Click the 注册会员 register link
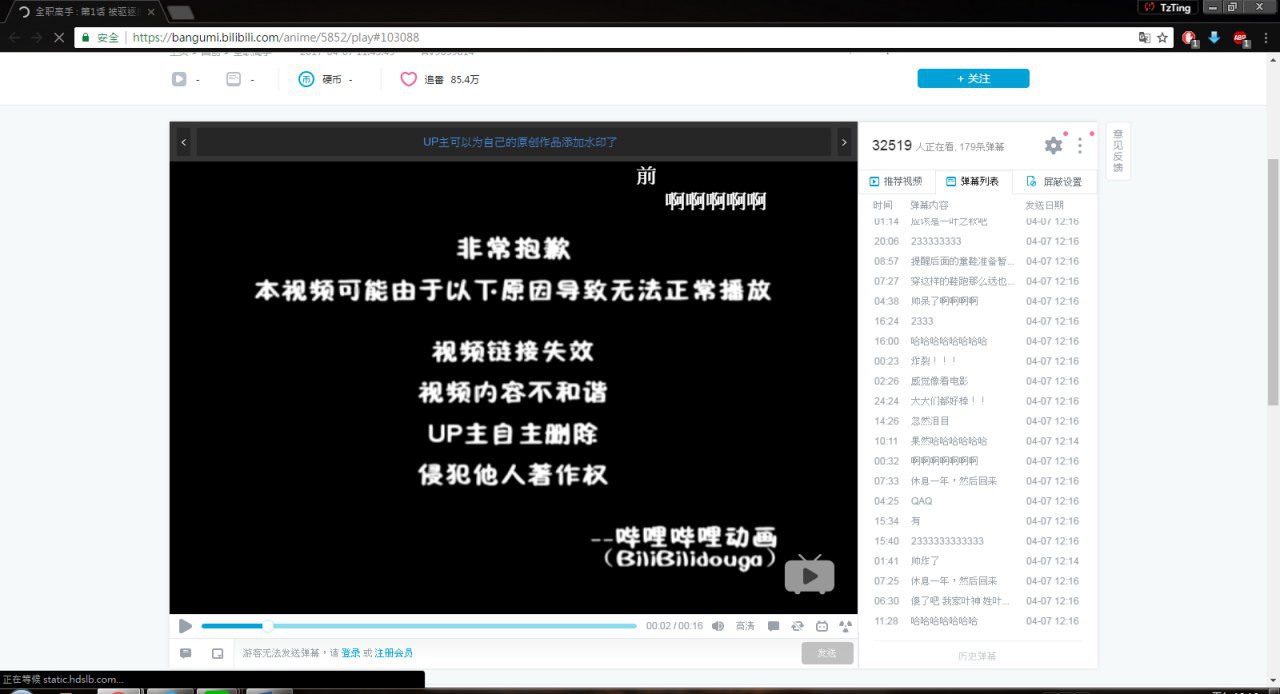Viewport: 1280px width, 694px height. coord(393,653)
